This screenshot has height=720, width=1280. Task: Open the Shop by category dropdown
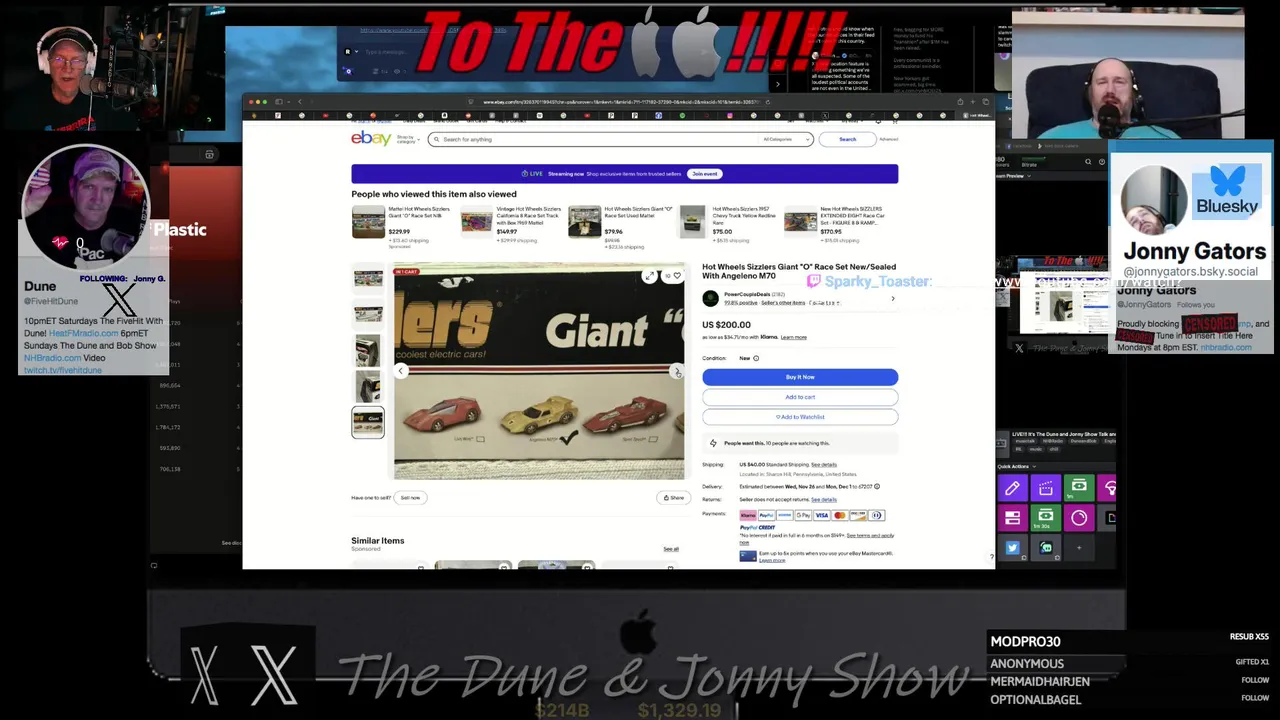[408, 139]
